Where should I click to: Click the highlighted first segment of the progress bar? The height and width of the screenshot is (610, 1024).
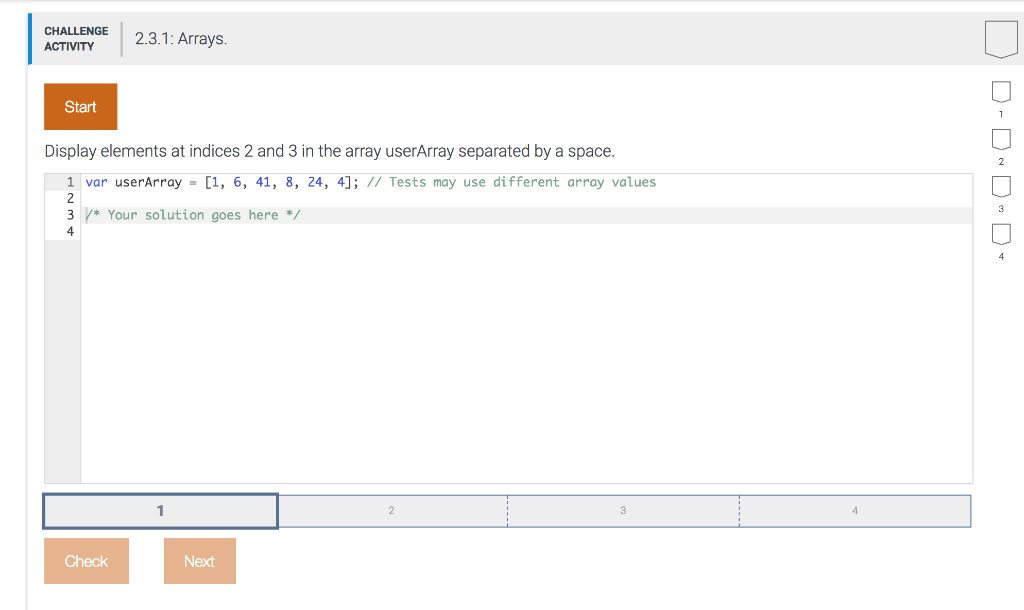[159, 511]
